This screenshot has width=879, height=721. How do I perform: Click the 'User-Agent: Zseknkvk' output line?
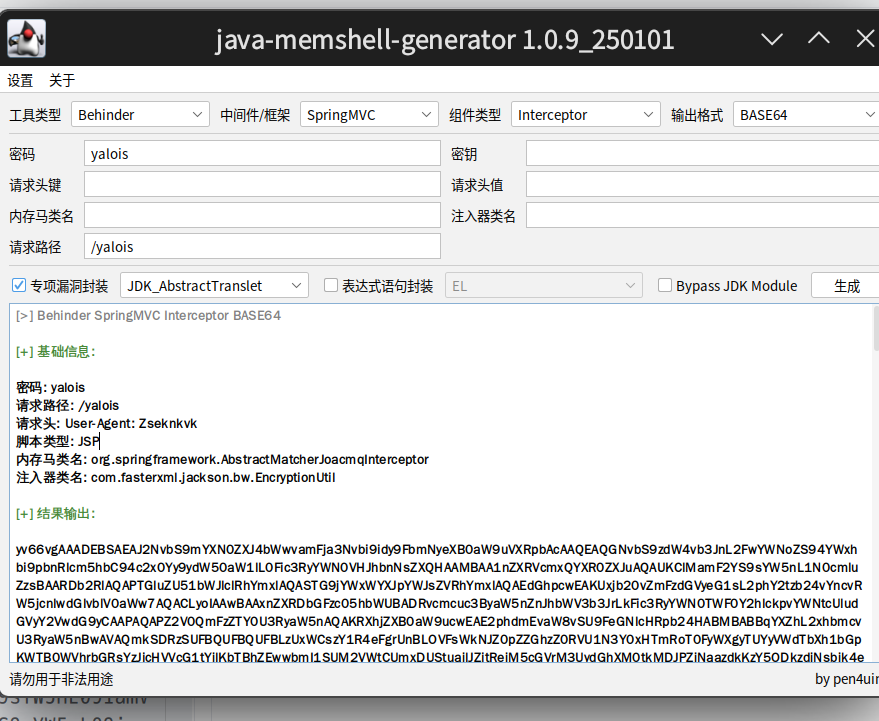point(107,423)
